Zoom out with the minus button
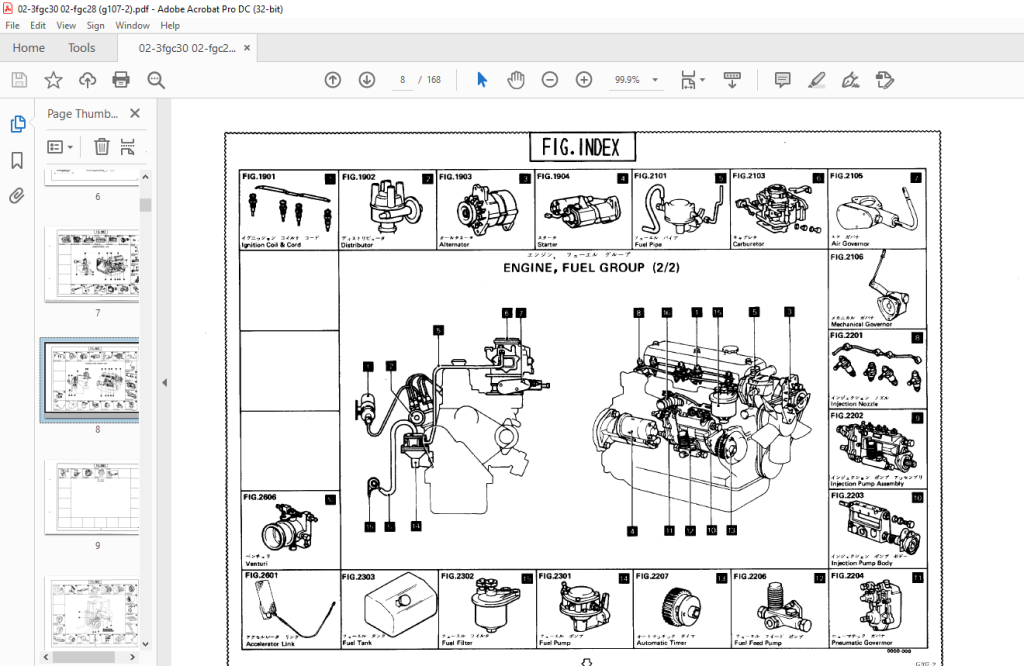The image size is (1024, 666). [x=550, y=80]
